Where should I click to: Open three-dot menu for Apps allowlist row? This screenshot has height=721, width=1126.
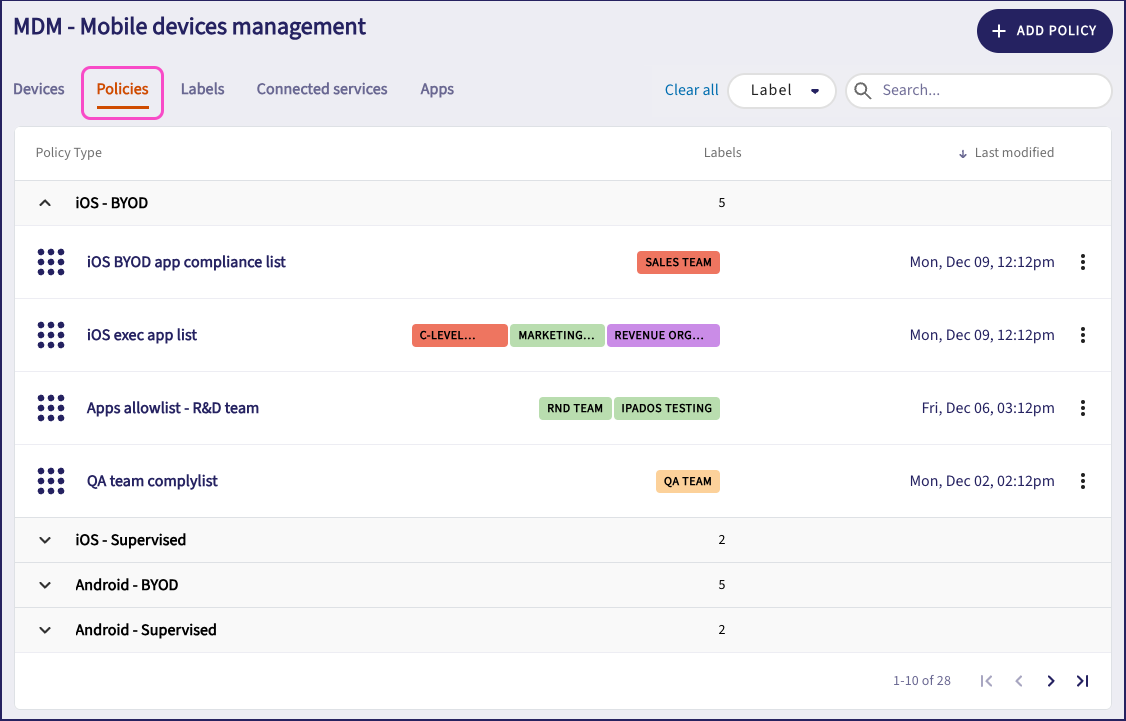(1082, 408)
